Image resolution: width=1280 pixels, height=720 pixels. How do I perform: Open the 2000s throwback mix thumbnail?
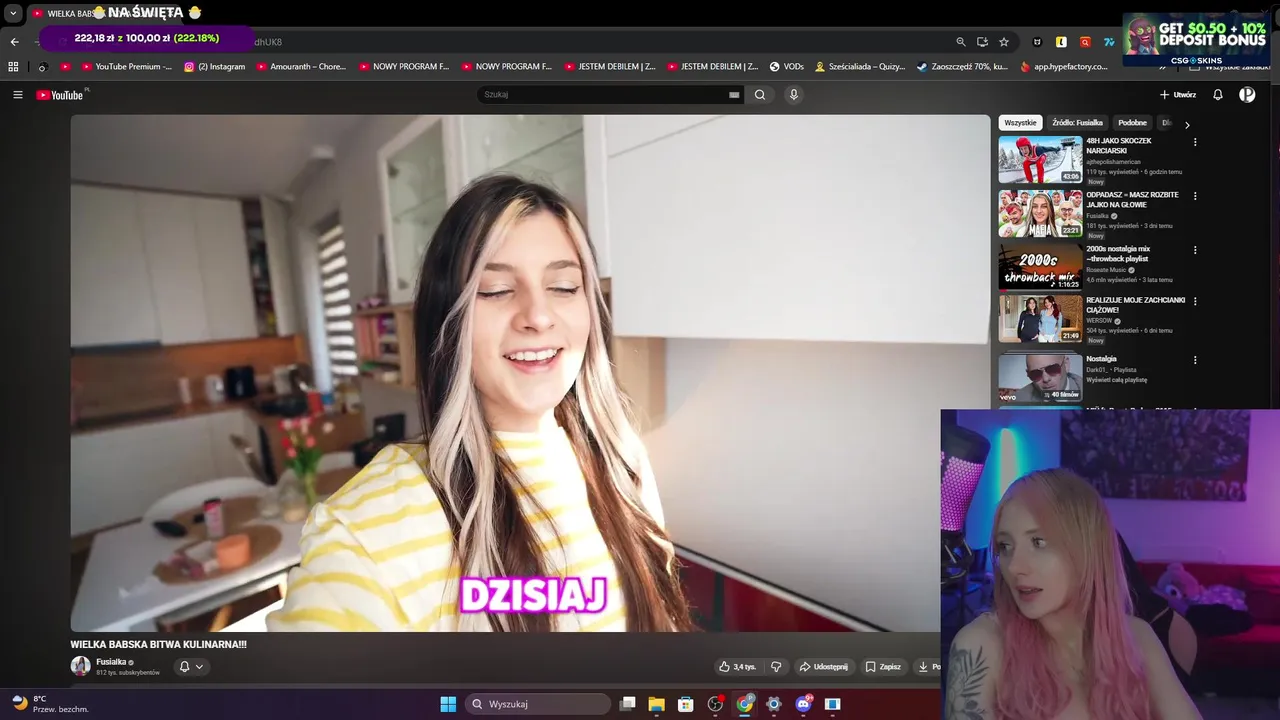1040,267
